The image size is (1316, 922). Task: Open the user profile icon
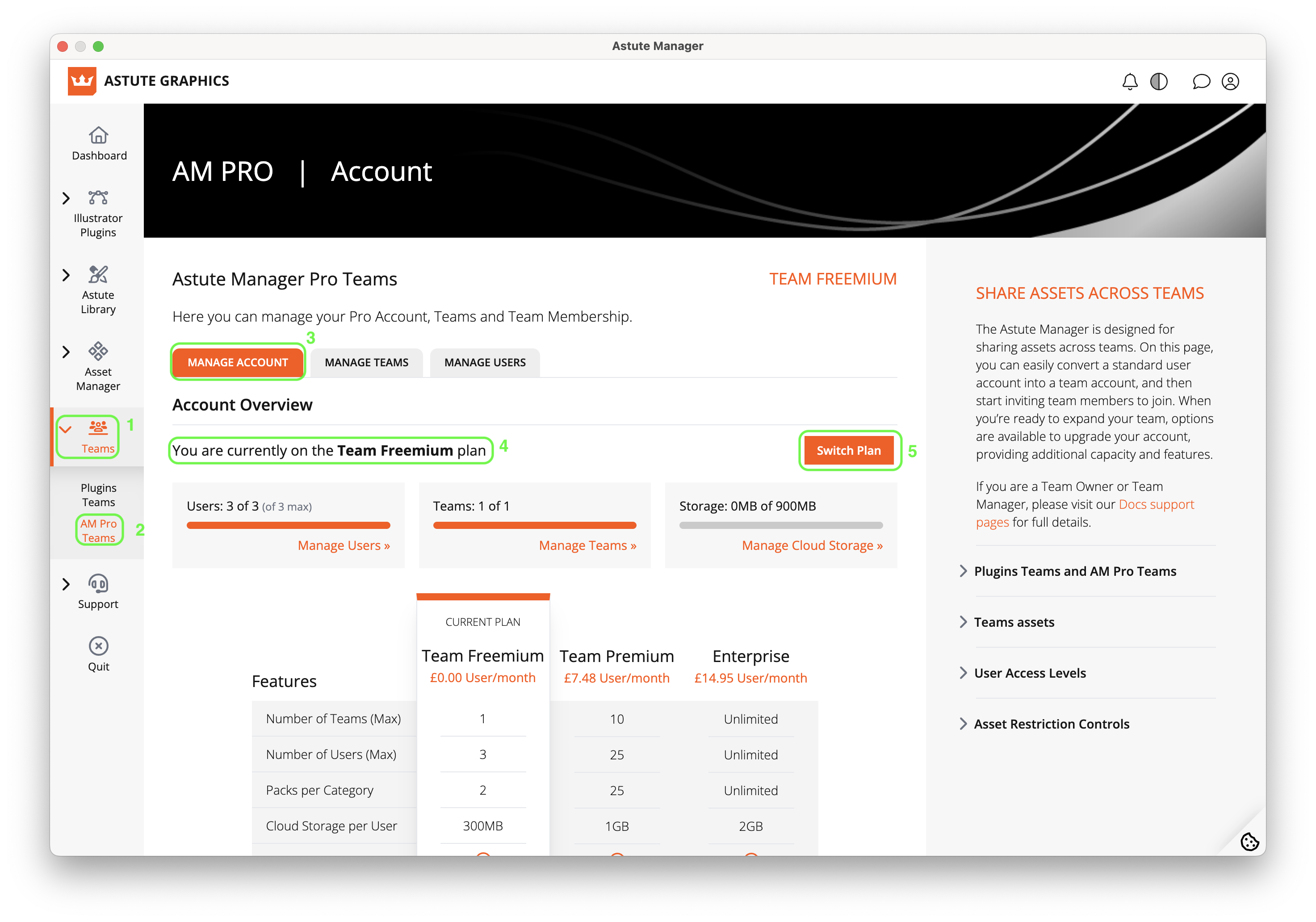[1230, 81]
